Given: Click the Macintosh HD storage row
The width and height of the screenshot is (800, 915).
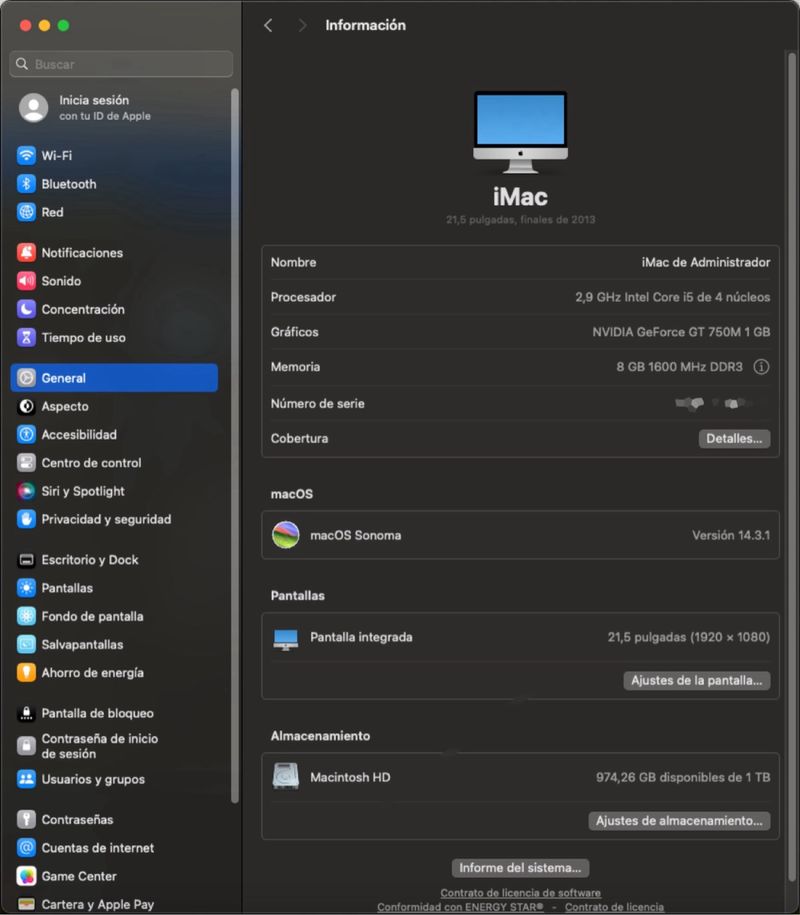Looking at the screenshot, I should pyautogui.click(x=520, y=777).
